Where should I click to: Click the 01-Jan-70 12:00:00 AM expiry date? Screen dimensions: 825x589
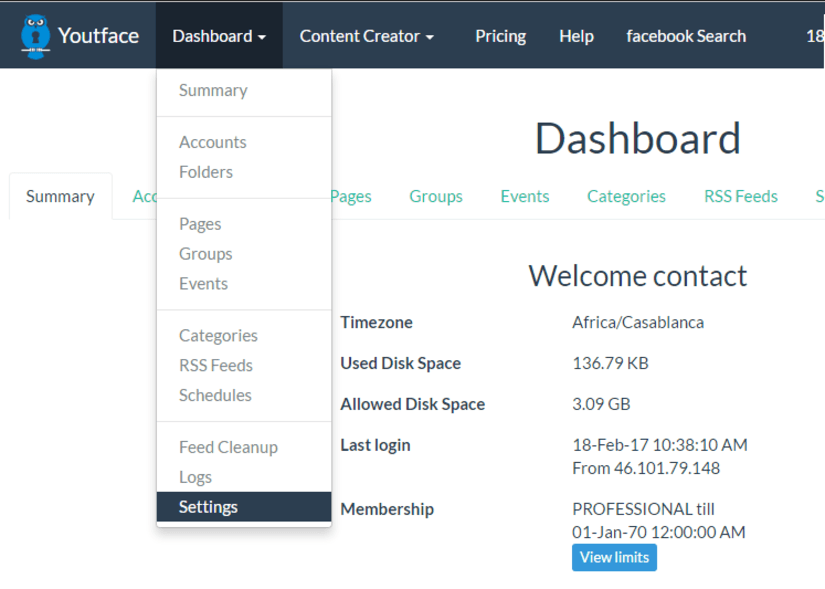659,532
